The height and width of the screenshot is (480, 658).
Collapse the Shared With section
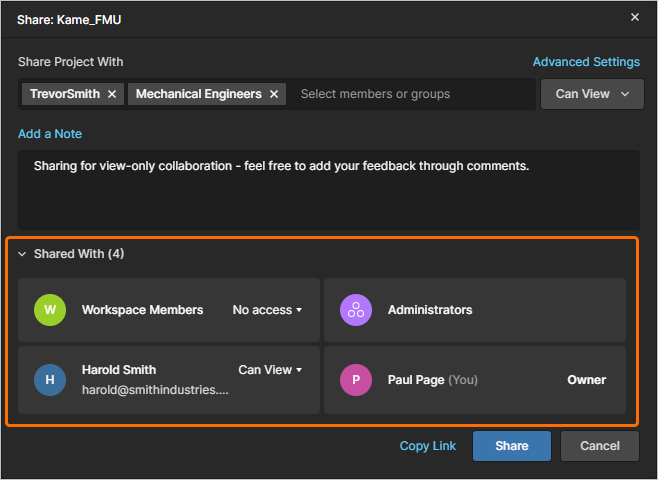coord(22,254)
